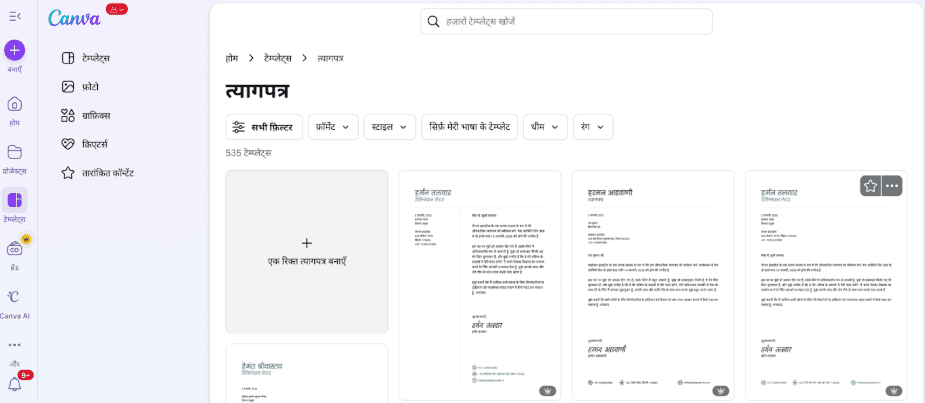
Task: Click the hamburger menu icon
Action: point(14,17)
